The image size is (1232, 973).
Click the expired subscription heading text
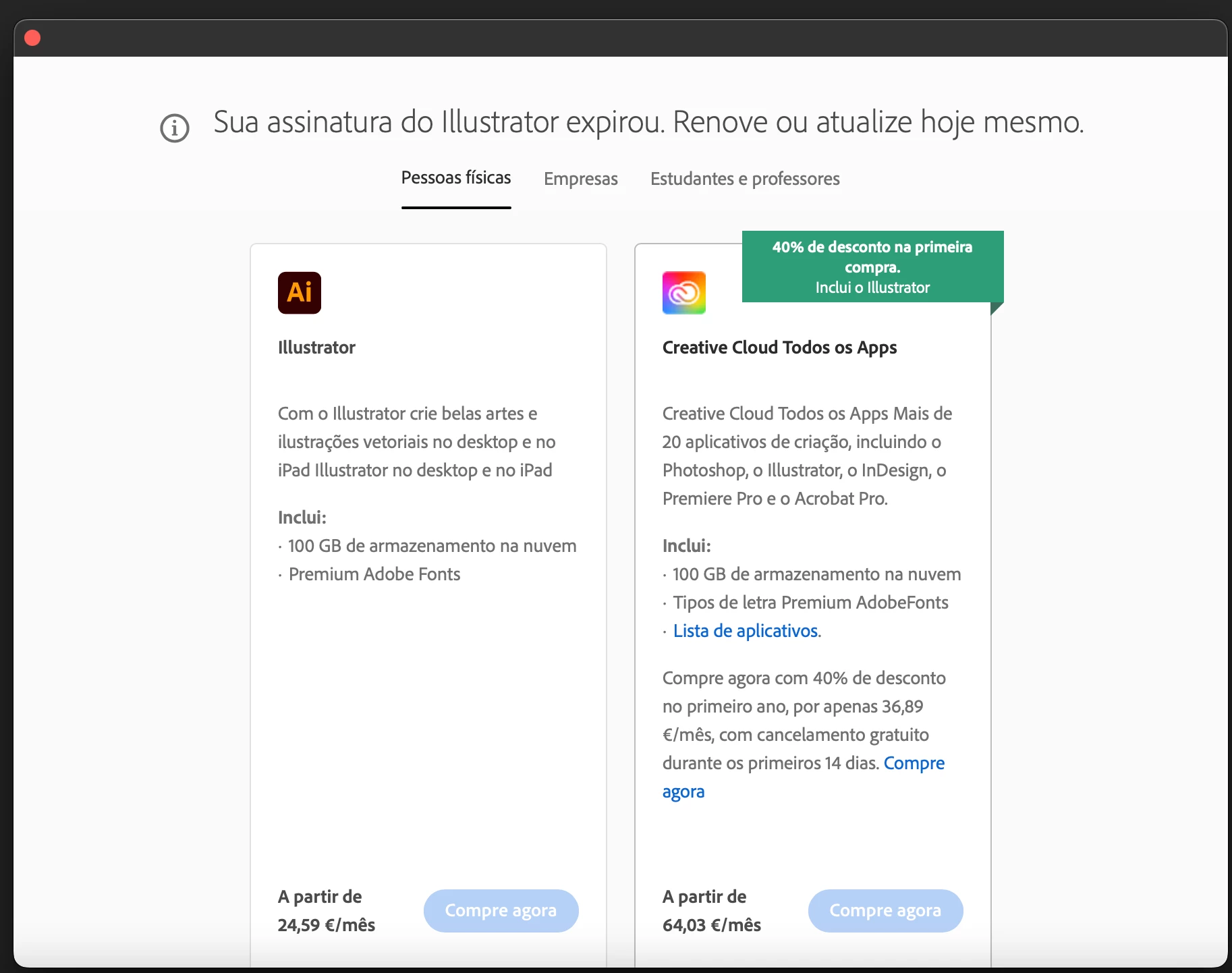coord(649,123)
